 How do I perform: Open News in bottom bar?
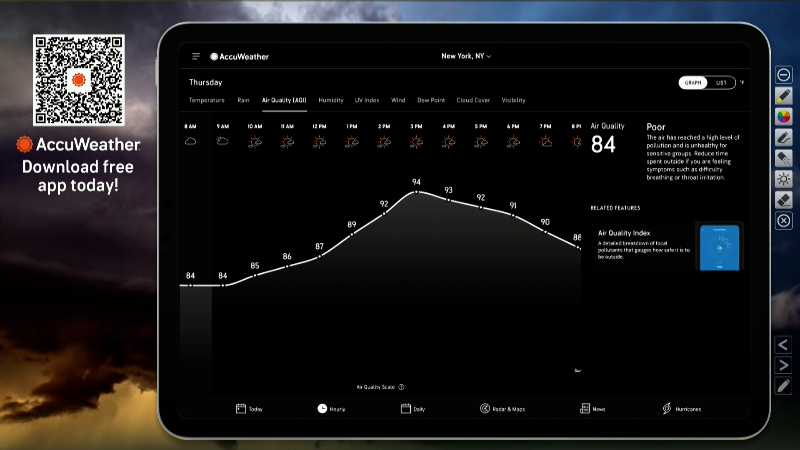(x=592, y=409)
